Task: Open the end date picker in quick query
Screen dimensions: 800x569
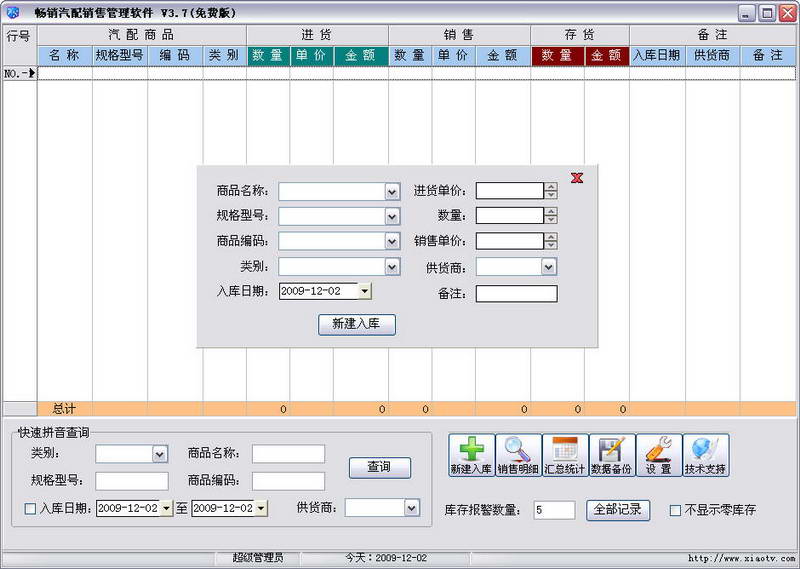Action: [261, 508]
